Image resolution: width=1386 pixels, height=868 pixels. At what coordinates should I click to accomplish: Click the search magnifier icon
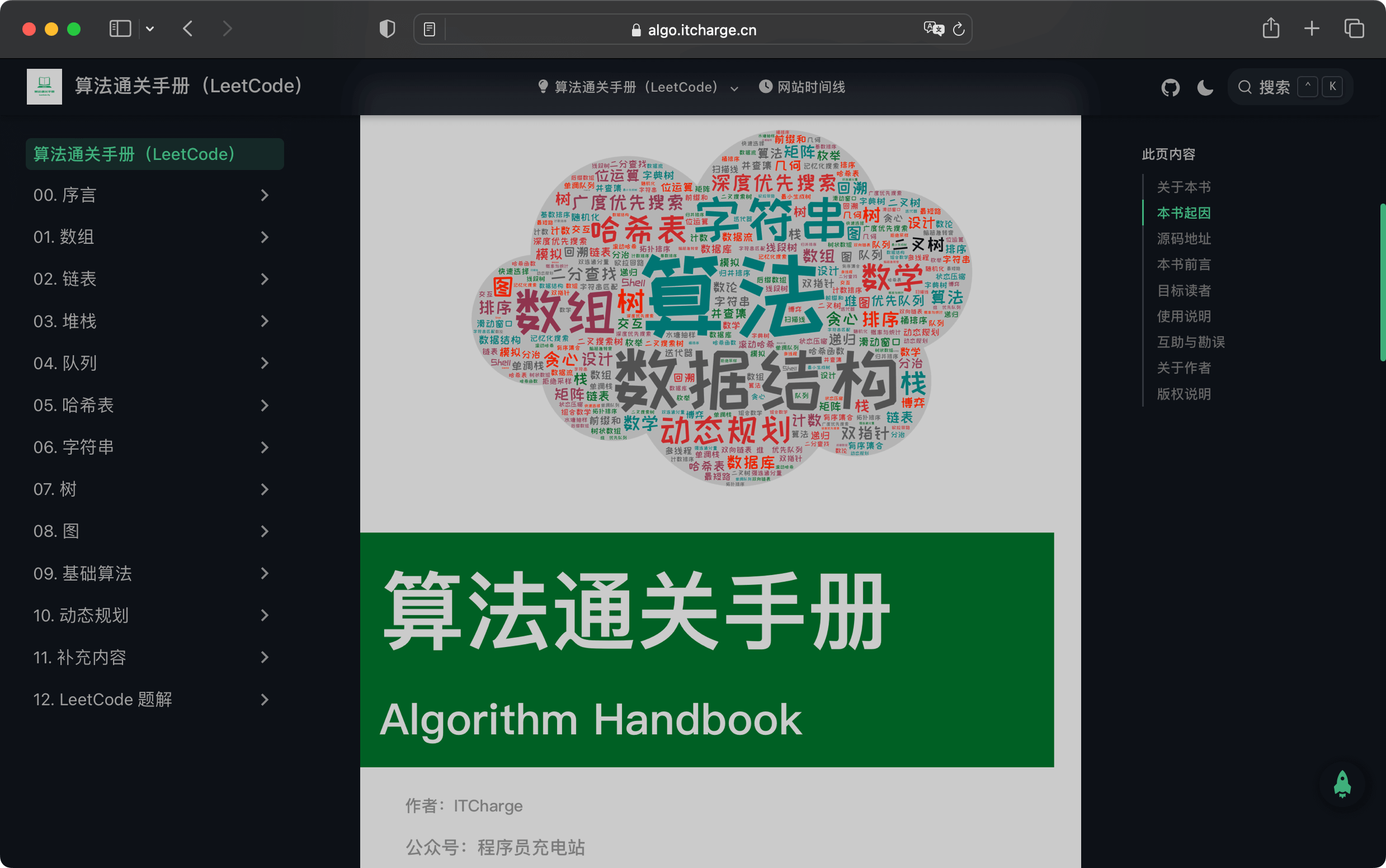pos(1244,87)
